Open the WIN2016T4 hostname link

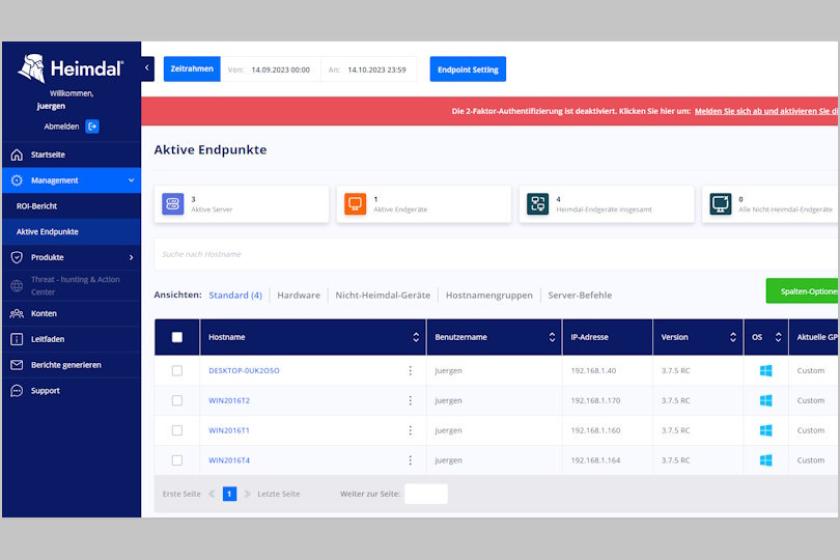(229, 460)
